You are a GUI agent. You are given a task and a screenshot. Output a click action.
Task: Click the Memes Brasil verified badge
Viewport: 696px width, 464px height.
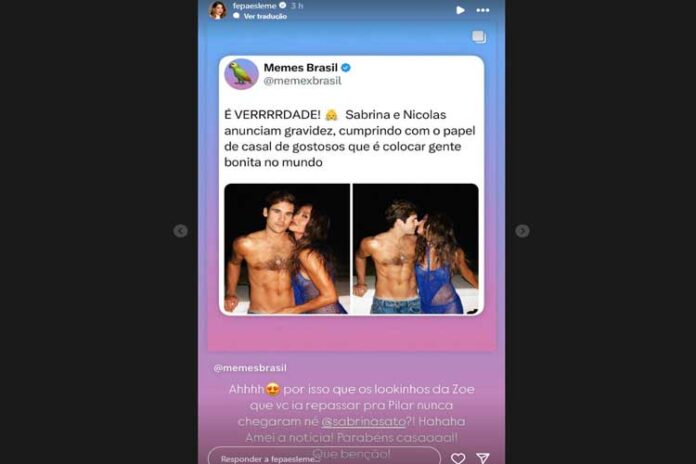pos(346,67)
